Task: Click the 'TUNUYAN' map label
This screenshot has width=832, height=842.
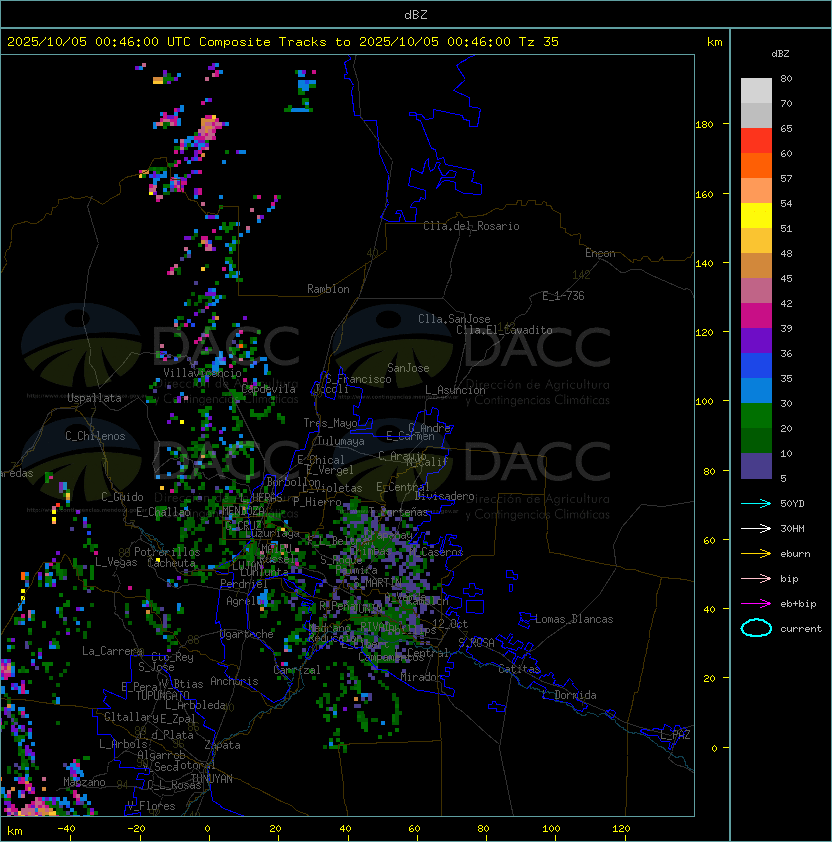Action: pos(212,779)
